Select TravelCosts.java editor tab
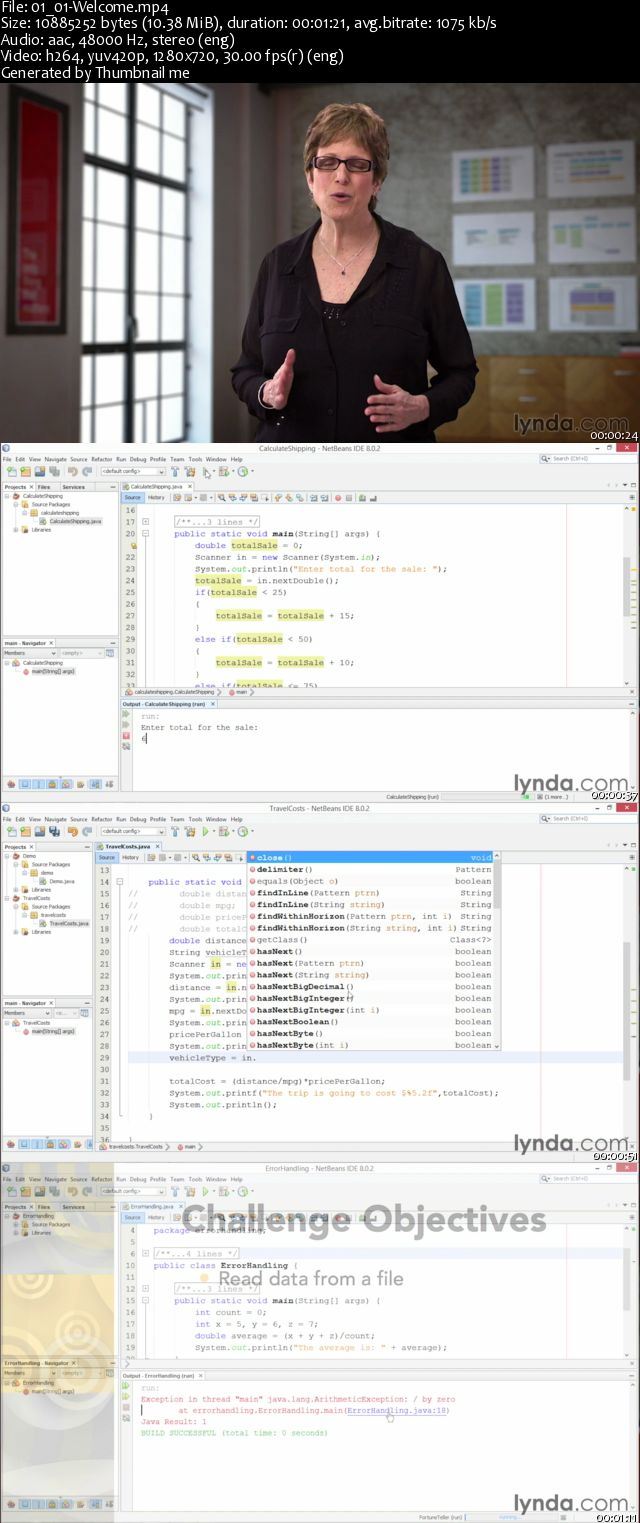The height and width of the screenshot is (1523, 640). (128, 846)
